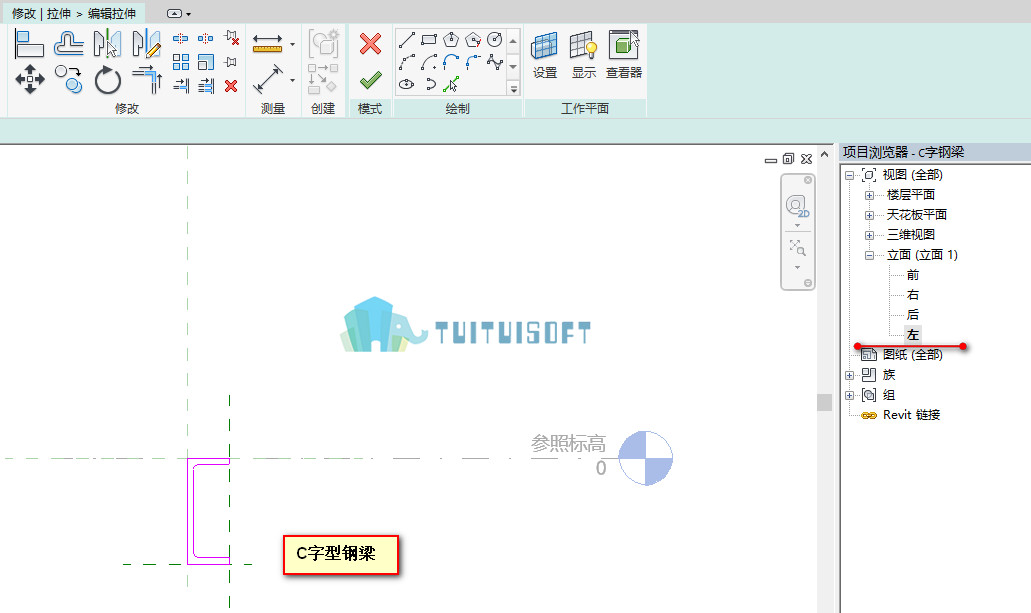Select the Copy tool

pos(68,80)
